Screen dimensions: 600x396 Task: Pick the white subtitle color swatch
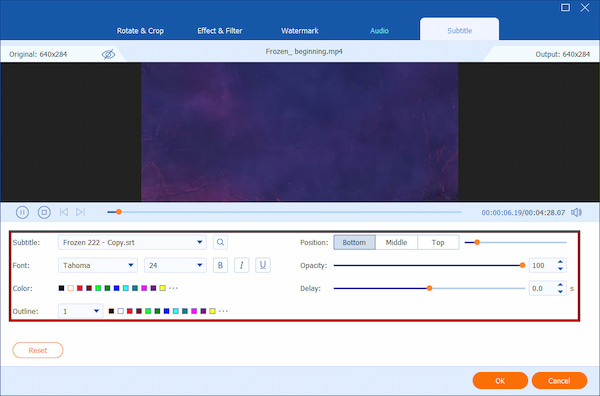(70, 288)
